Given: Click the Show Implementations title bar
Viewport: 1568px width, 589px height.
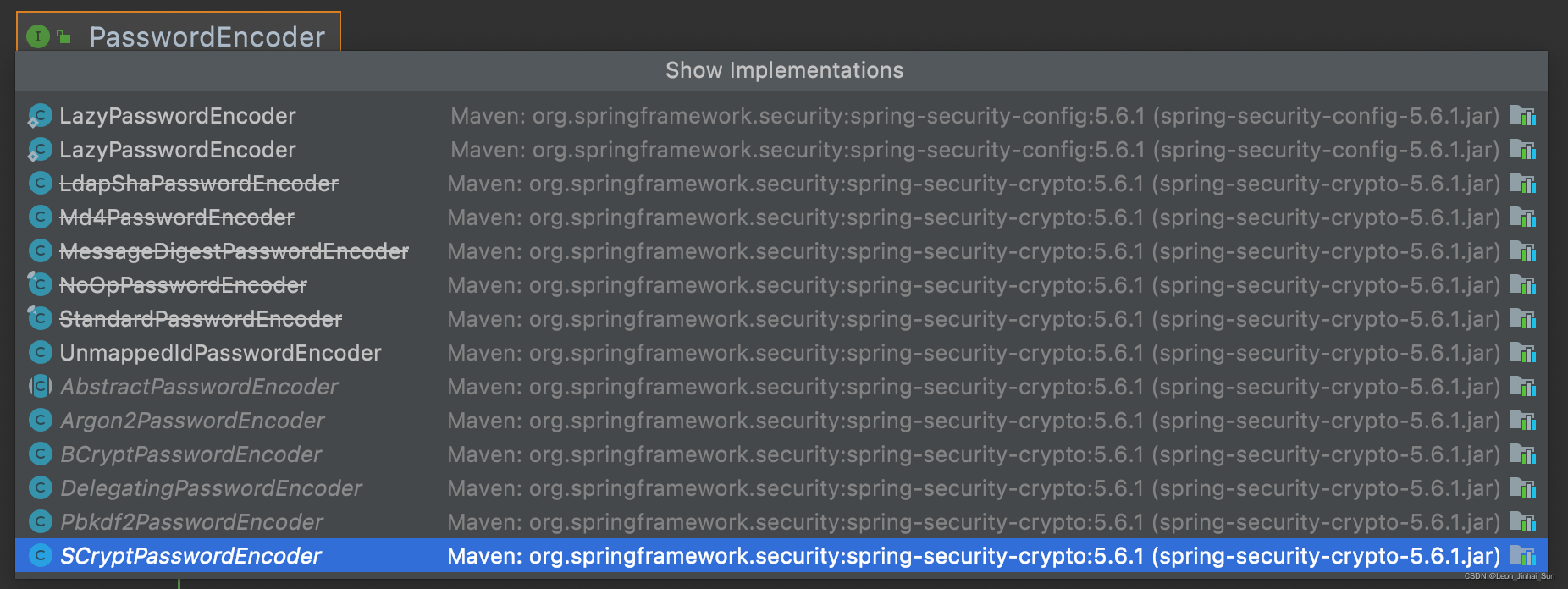Looking at the screenshot, I should click(784, 70).
